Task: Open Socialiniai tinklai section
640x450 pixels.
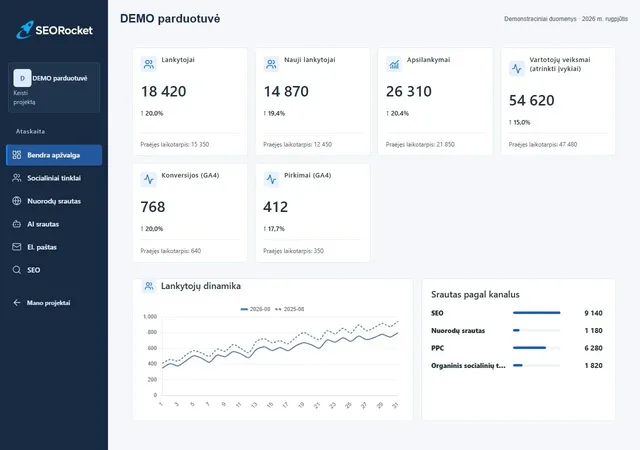Action: point(54,178)
